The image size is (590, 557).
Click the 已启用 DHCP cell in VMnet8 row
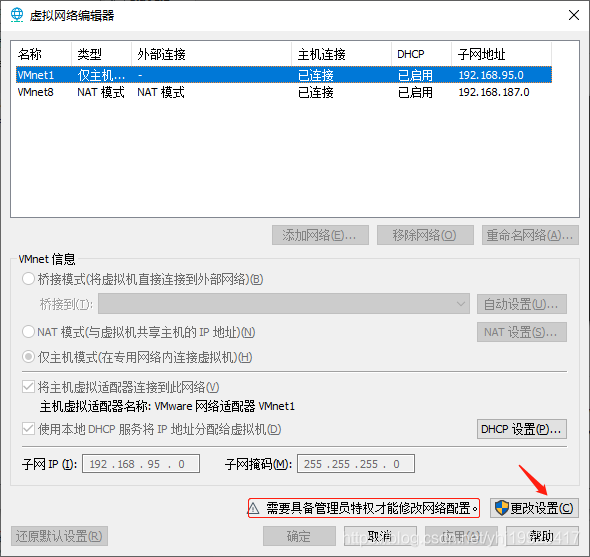415,92
